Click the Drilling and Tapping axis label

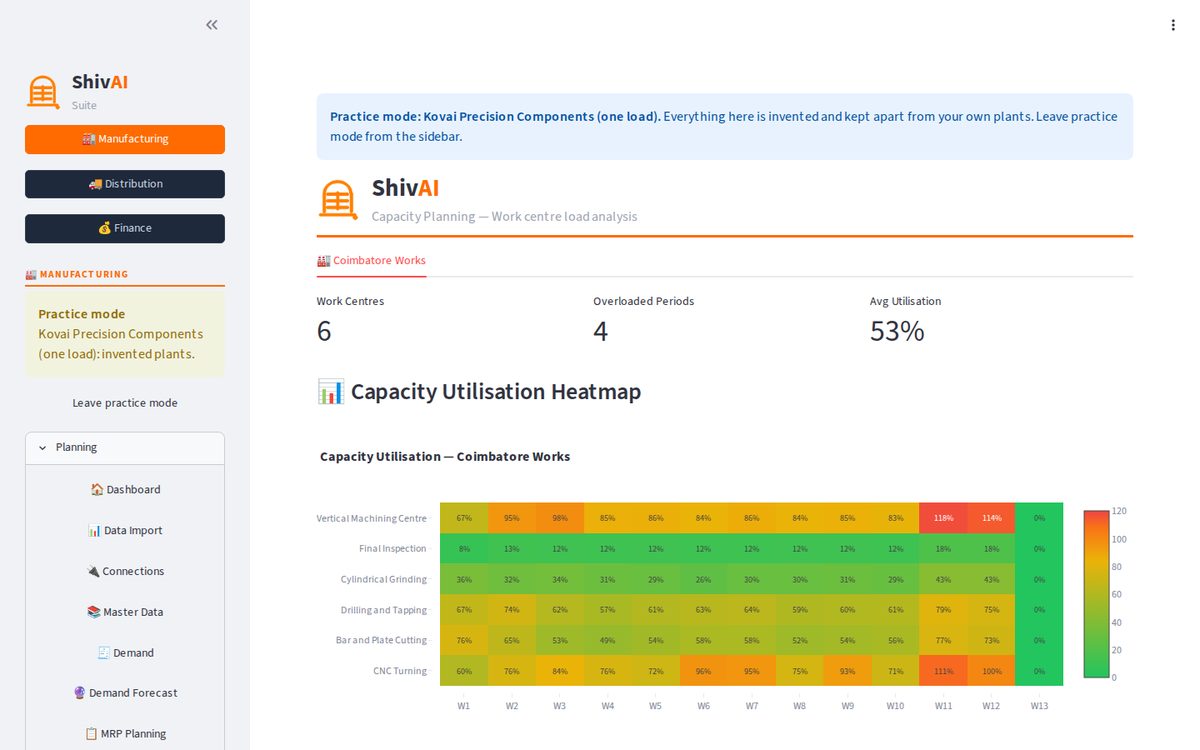(384, 610)
